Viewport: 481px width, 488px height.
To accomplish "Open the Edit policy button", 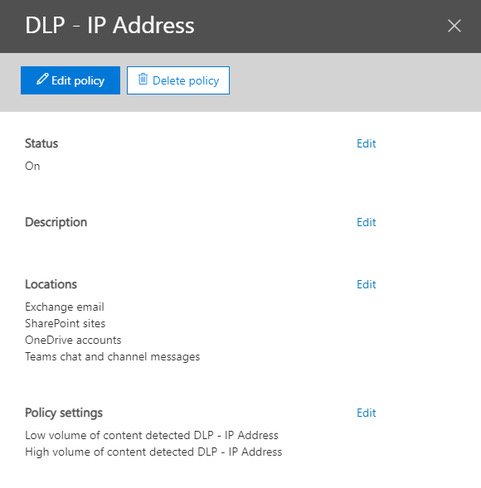I will (70, 80).
